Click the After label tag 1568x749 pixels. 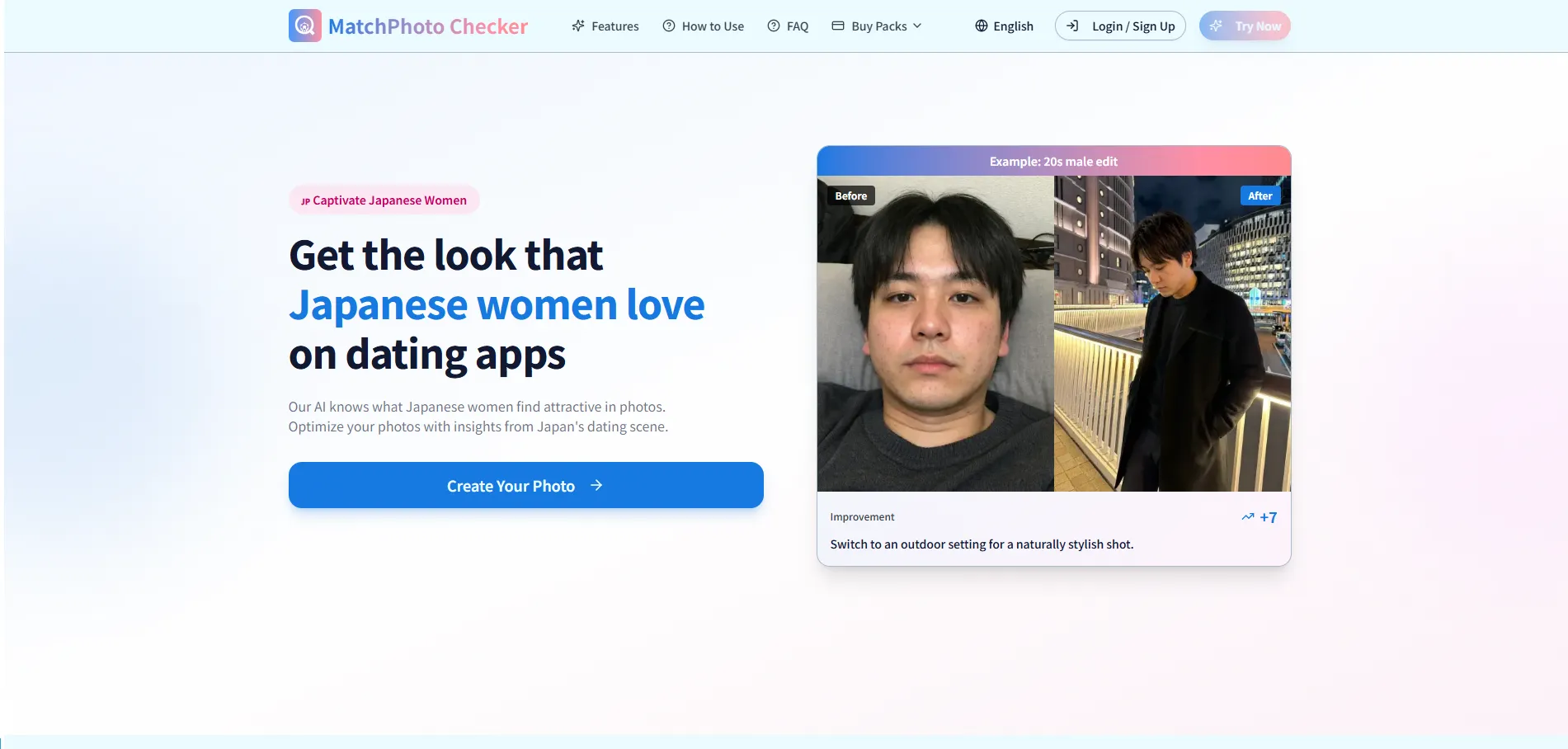pyautogui.click(x=1260, y=195)
